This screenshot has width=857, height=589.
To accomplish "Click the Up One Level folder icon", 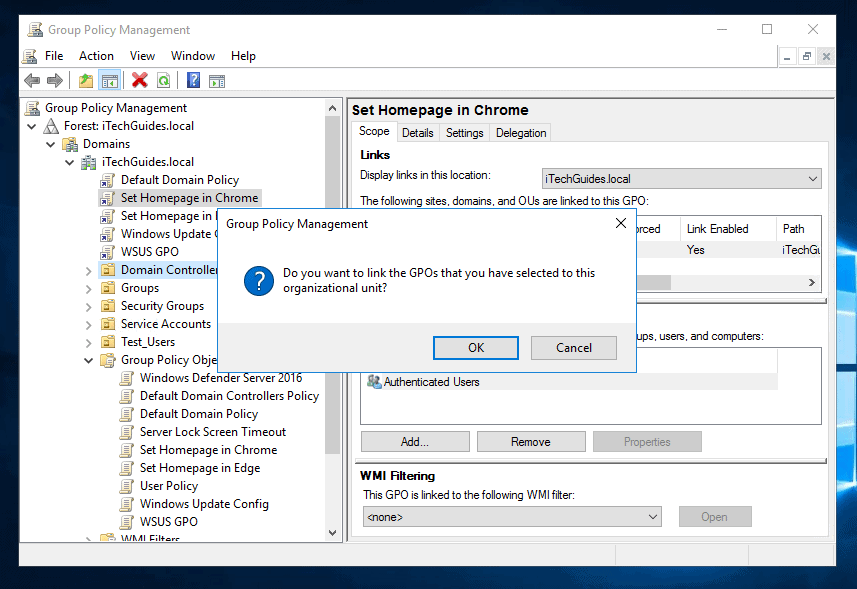I will tap(86, 81).
